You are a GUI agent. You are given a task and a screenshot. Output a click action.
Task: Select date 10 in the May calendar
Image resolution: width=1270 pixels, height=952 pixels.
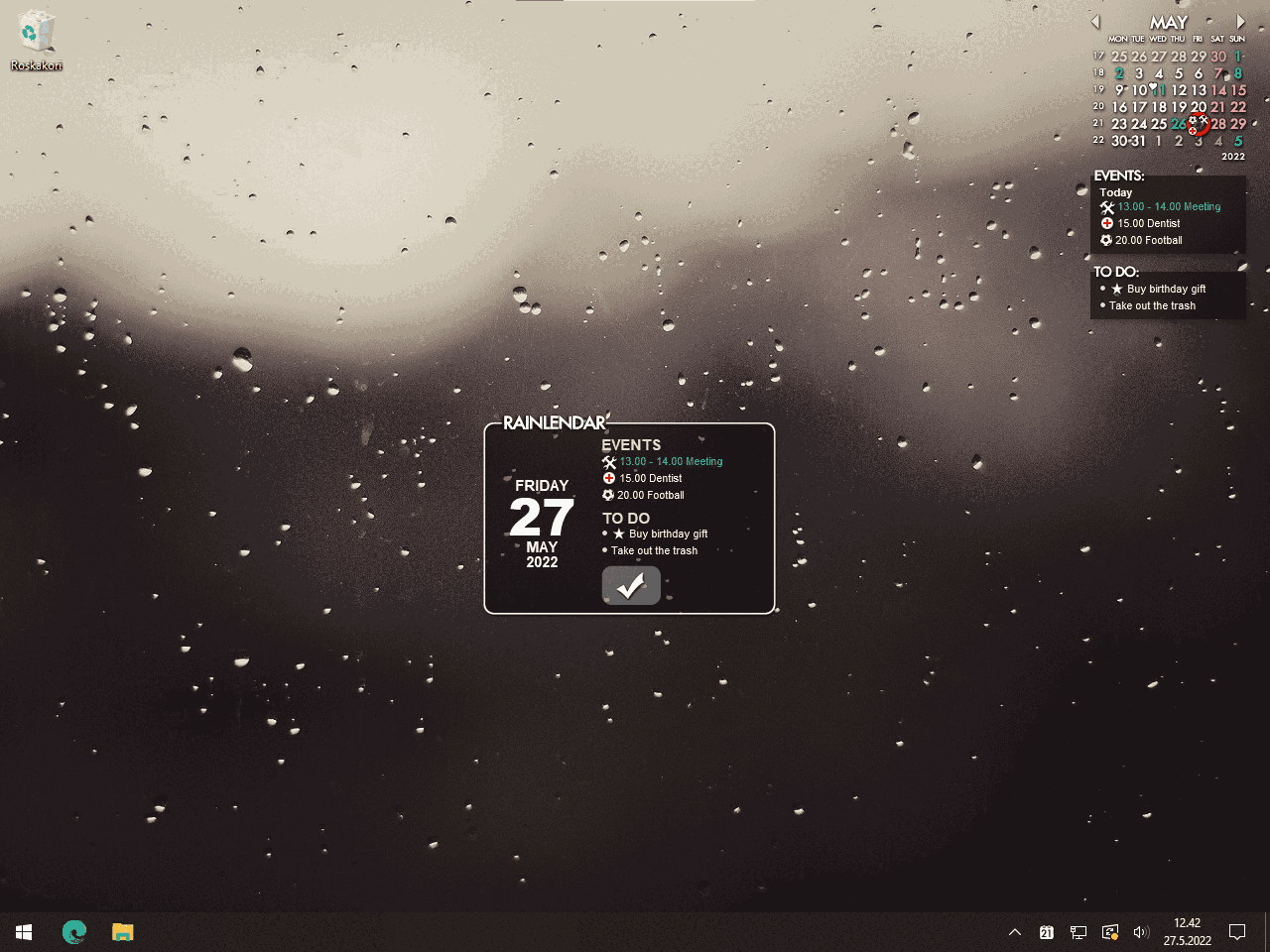click(x=1139, y=90)
